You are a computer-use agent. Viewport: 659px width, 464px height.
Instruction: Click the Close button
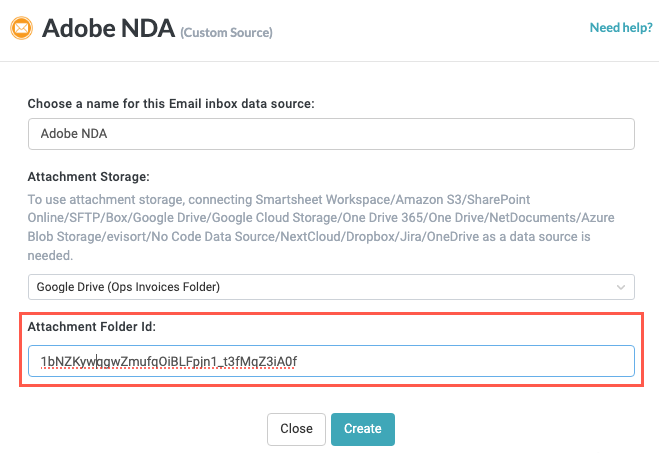(296, 429)
